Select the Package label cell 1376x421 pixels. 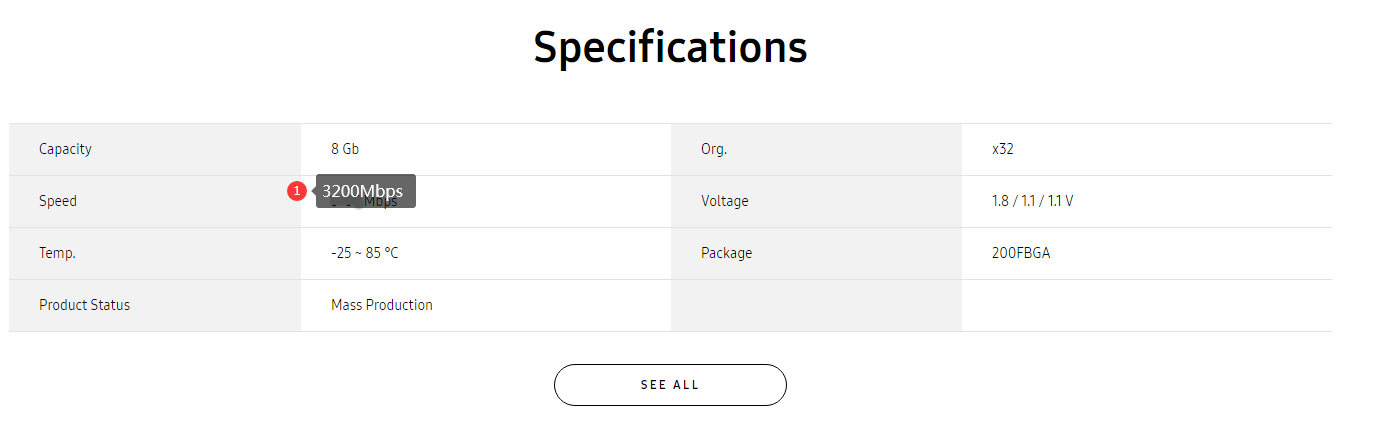[816, 253]
